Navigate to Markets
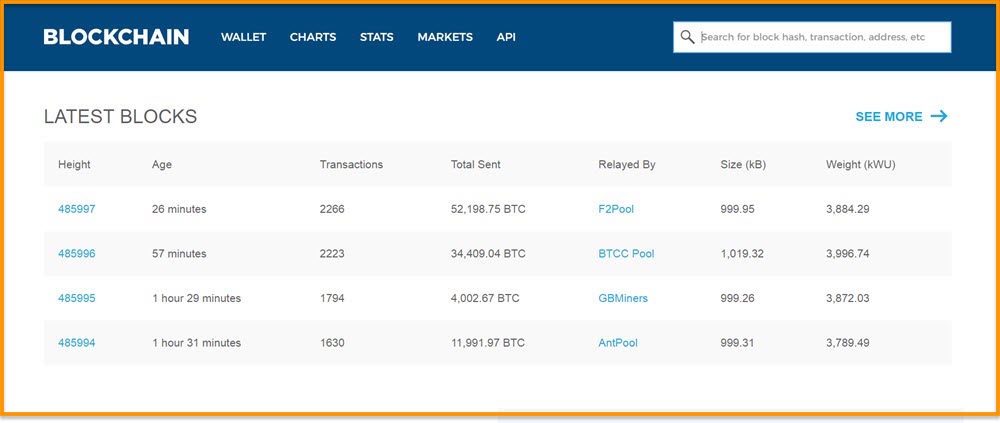 (x=445, y=37)
